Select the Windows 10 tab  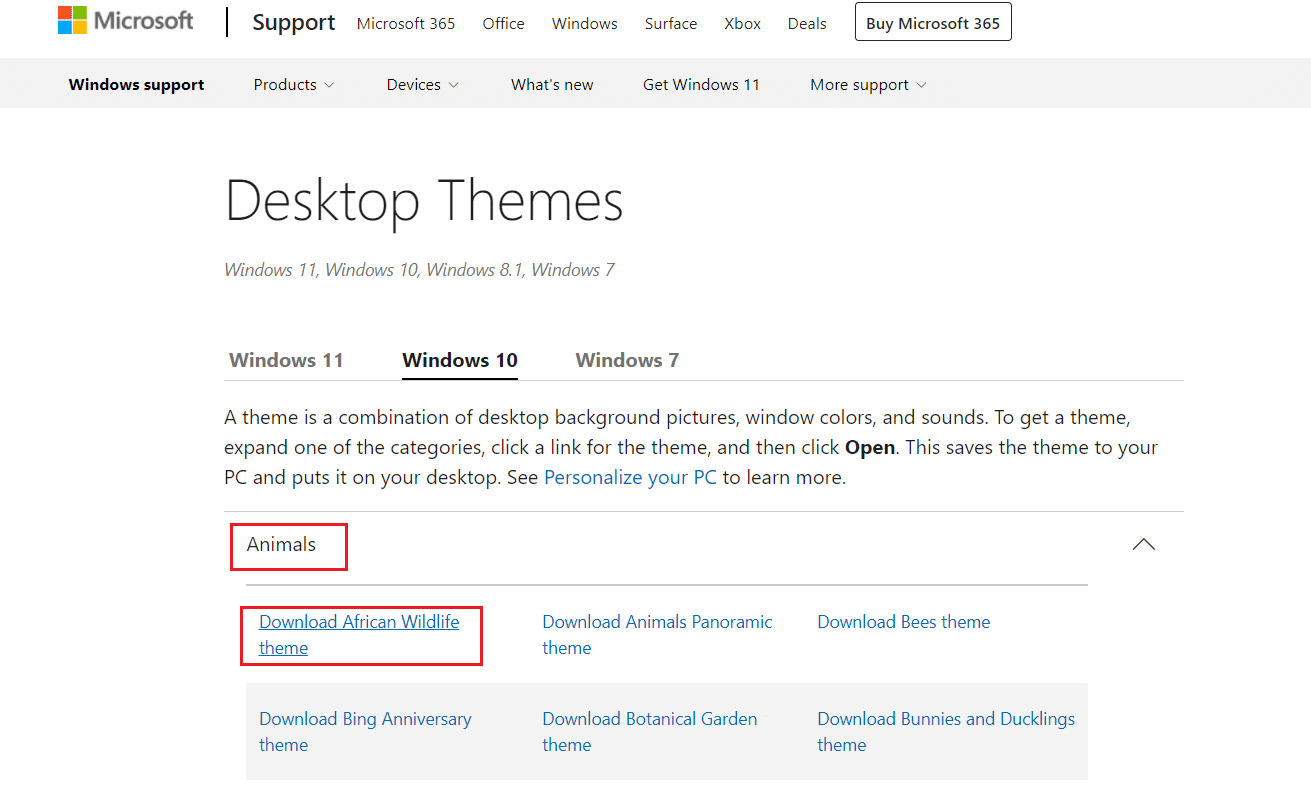click(459, 359)
